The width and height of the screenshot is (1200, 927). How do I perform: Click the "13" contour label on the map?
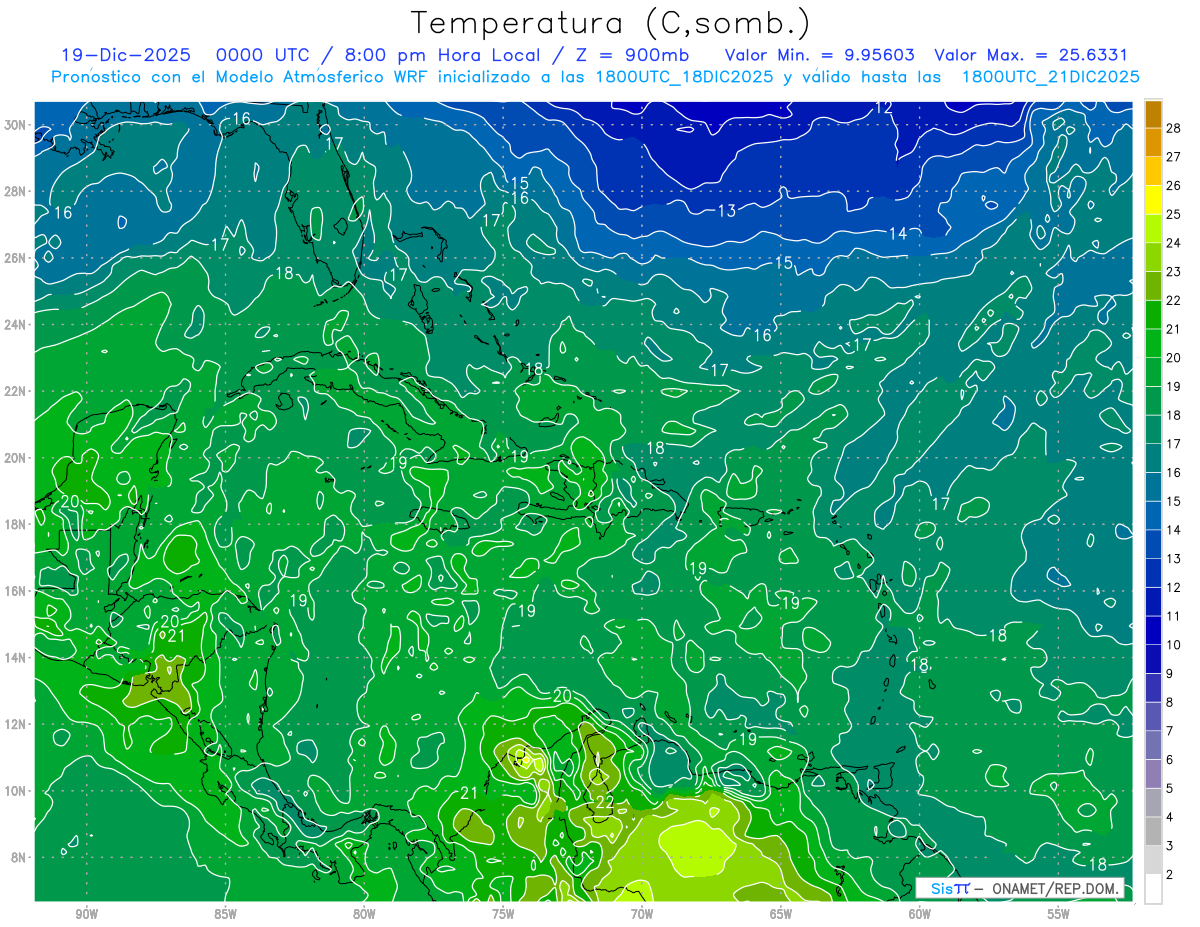[x=727, y=210]
